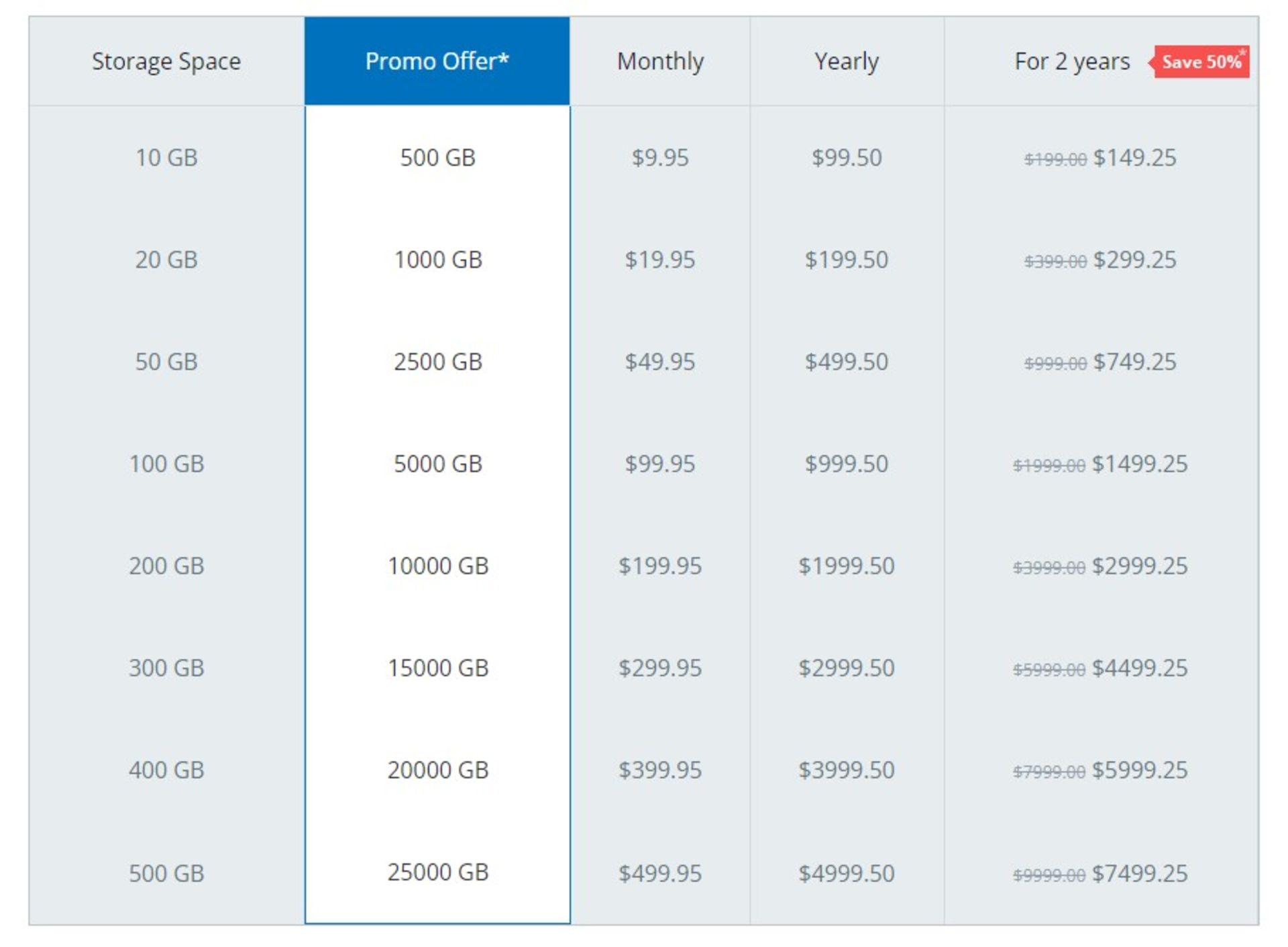Click the For 2 years header
Image resolution: width=1288 pixels, height=947 pixels.
click(1072, 62)
